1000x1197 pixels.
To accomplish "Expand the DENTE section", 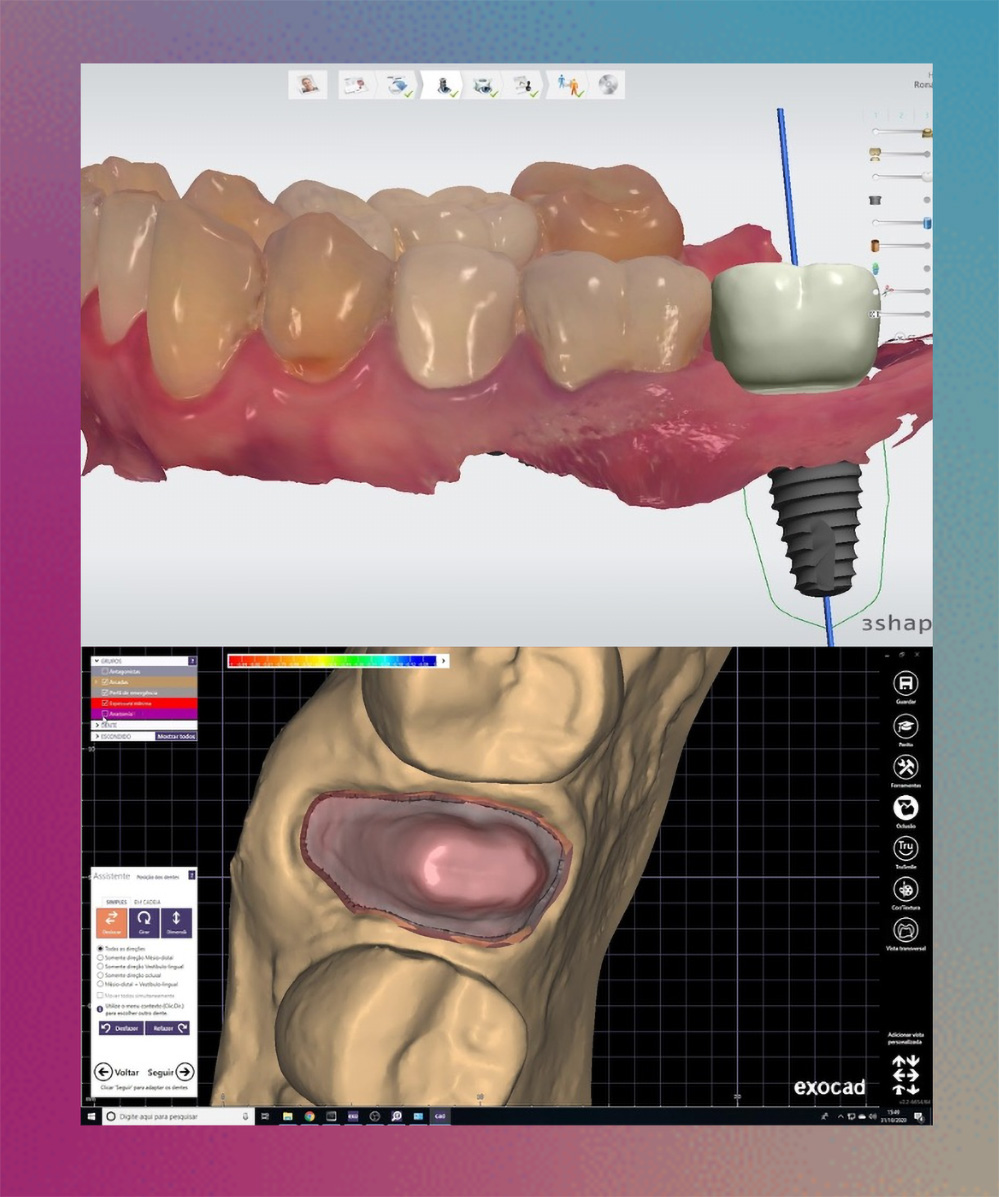I will pos(96,725).
